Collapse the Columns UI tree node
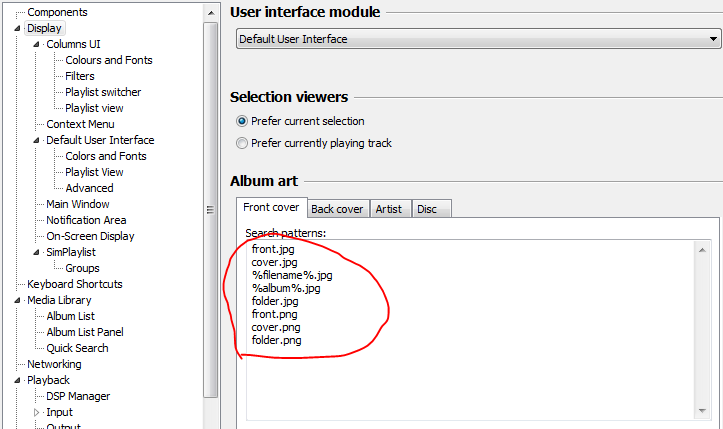The image size is (723, 429). point(38,44)
